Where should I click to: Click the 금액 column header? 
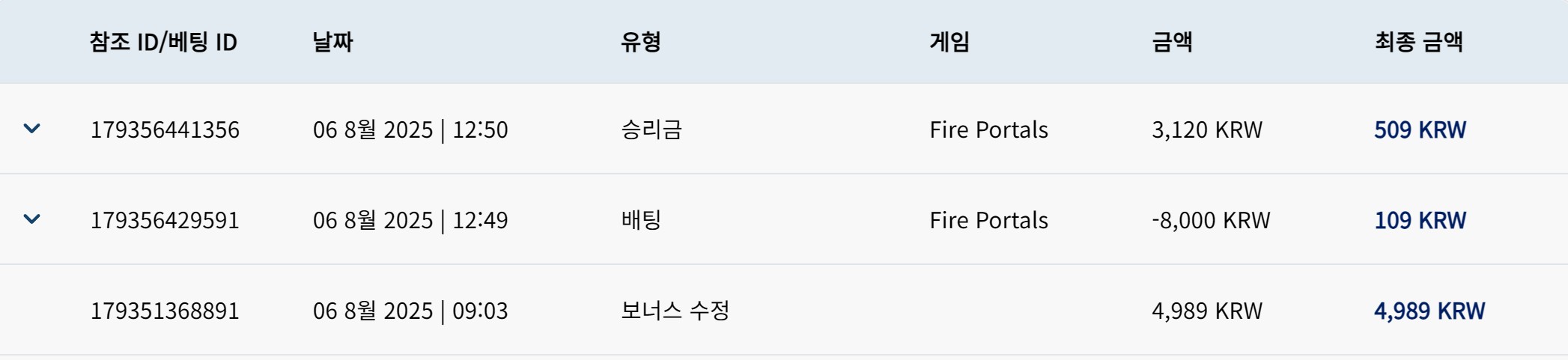coord(1172,42)
